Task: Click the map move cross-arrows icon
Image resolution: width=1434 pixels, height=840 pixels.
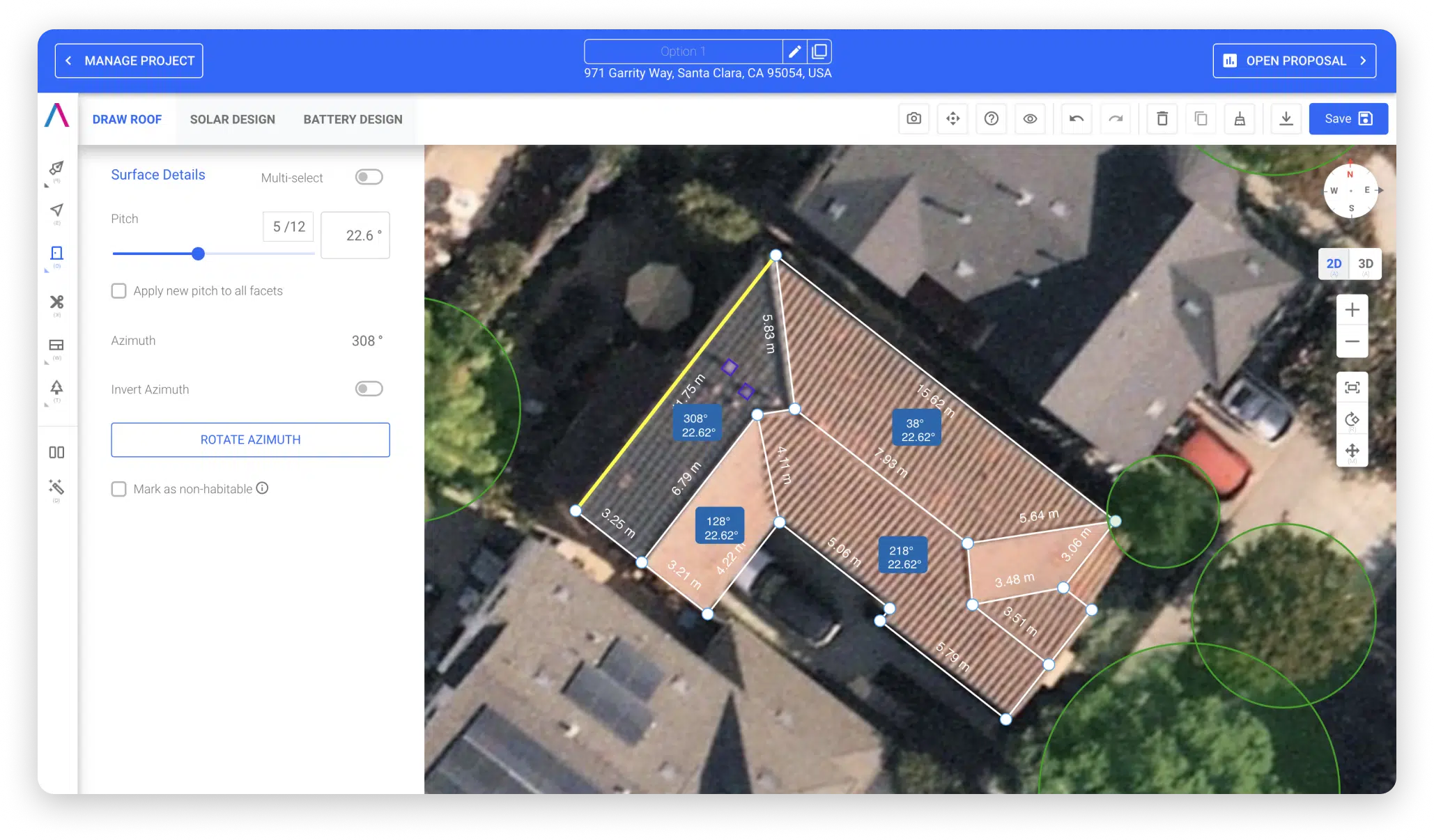Action: [1352, 451]
